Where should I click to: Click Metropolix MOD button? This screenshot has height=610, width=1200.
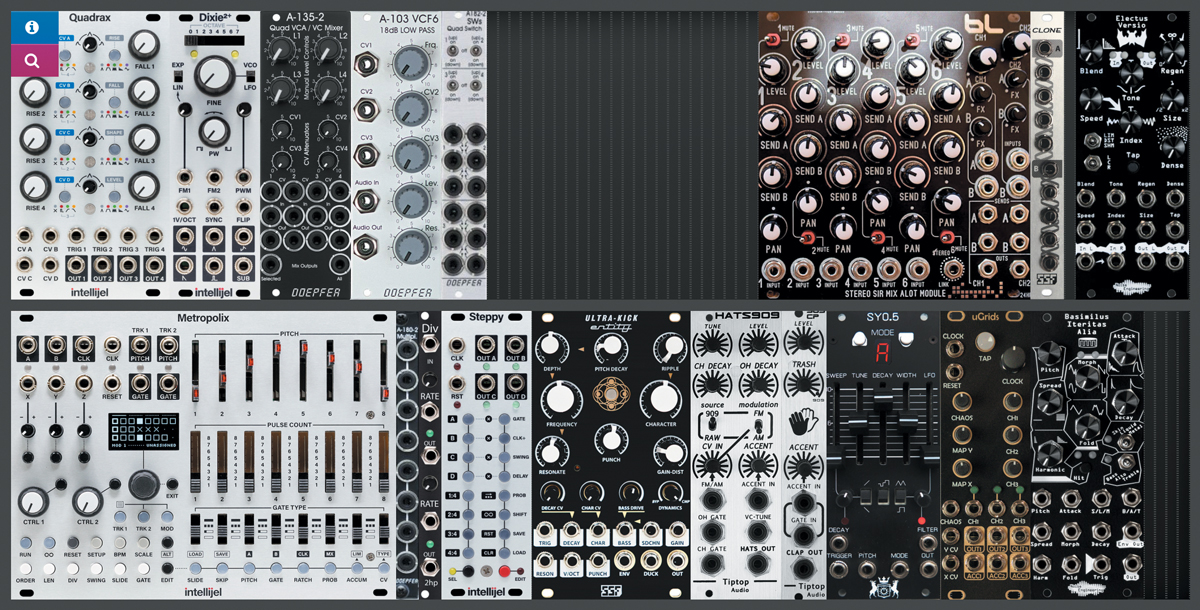[167, 519]
